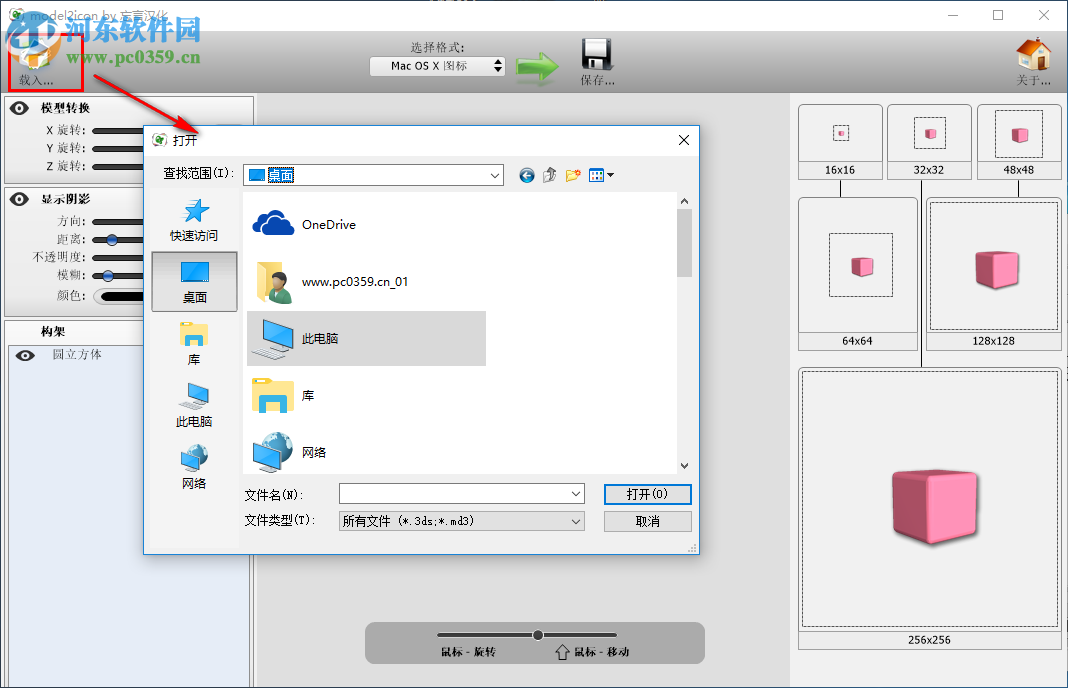This screenshot has height=688, width=1068.
Task: Click the 取消 cancel button
Action: 646,520
